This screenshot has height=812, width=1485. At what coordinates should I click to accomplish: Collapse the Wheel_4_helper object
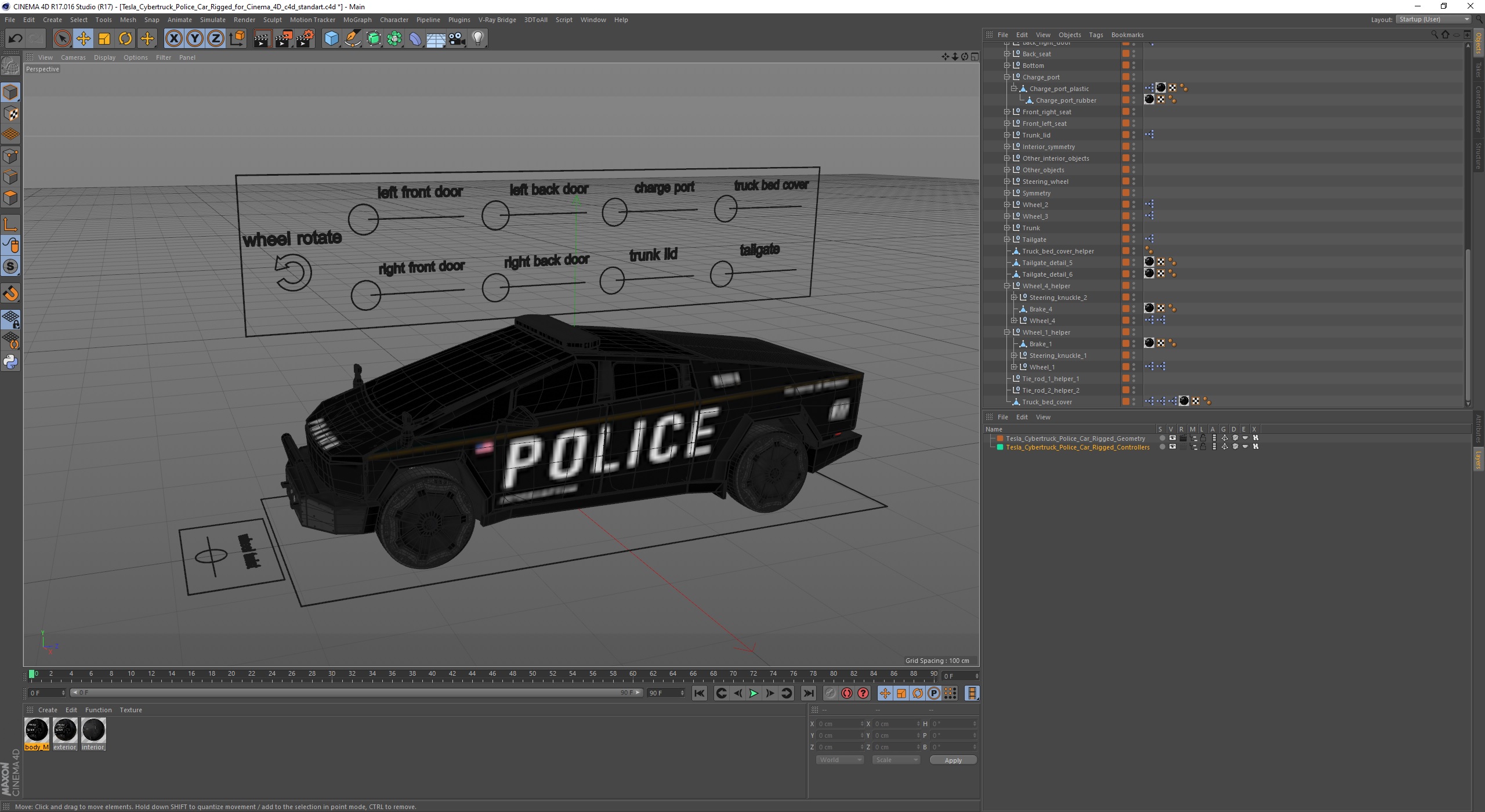(x=1007, y=286)
